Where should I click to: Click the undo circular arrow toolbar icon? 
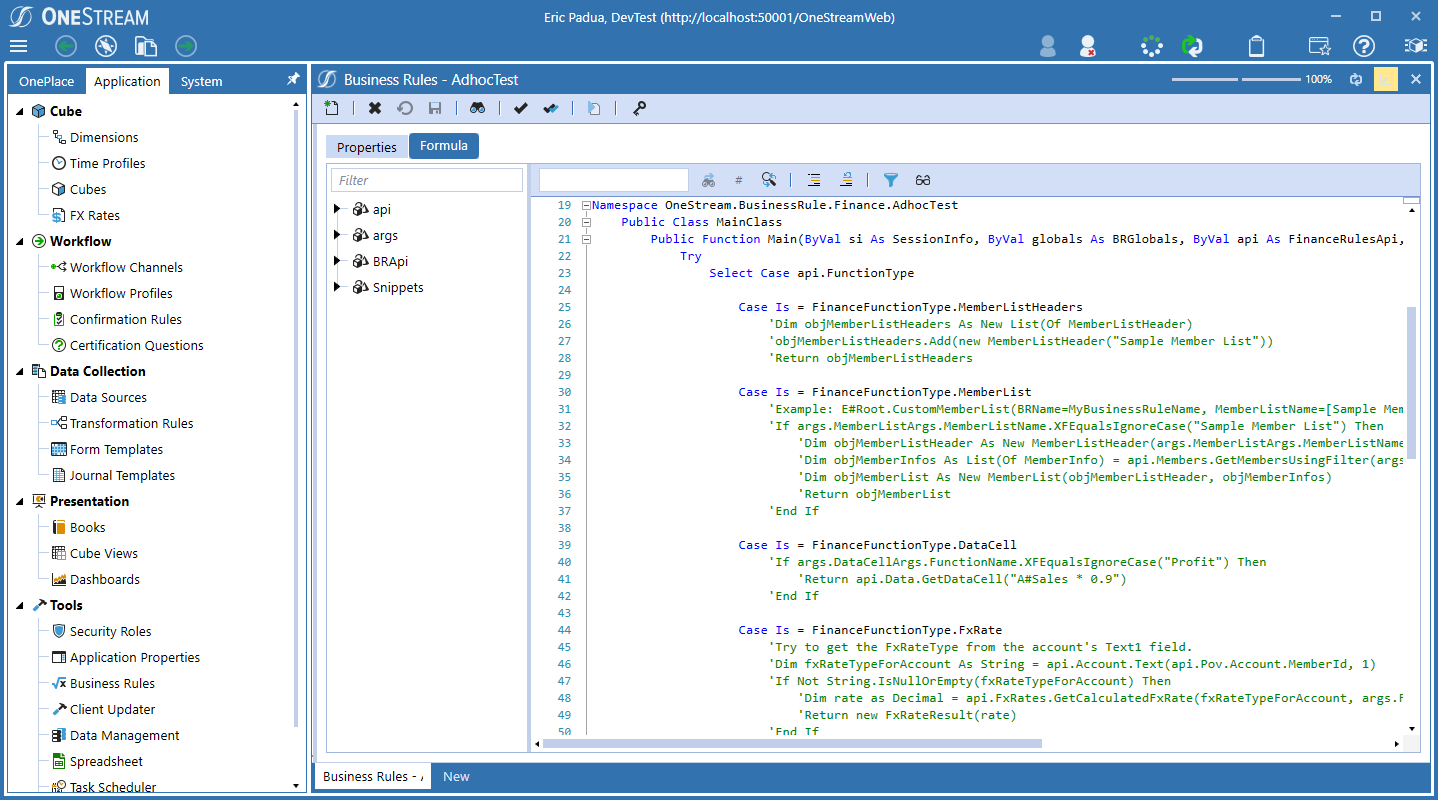tap(405, 108)
